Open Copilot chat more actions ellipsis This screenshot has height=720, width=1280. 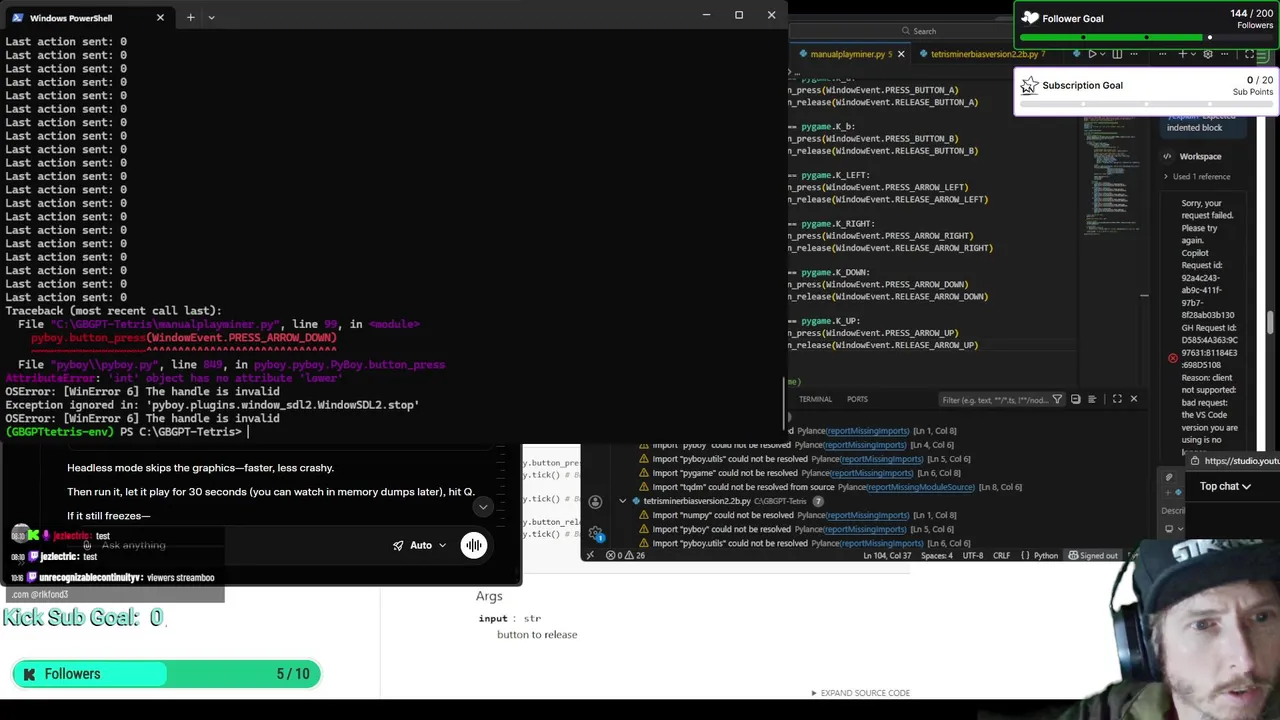point(1224,54)
